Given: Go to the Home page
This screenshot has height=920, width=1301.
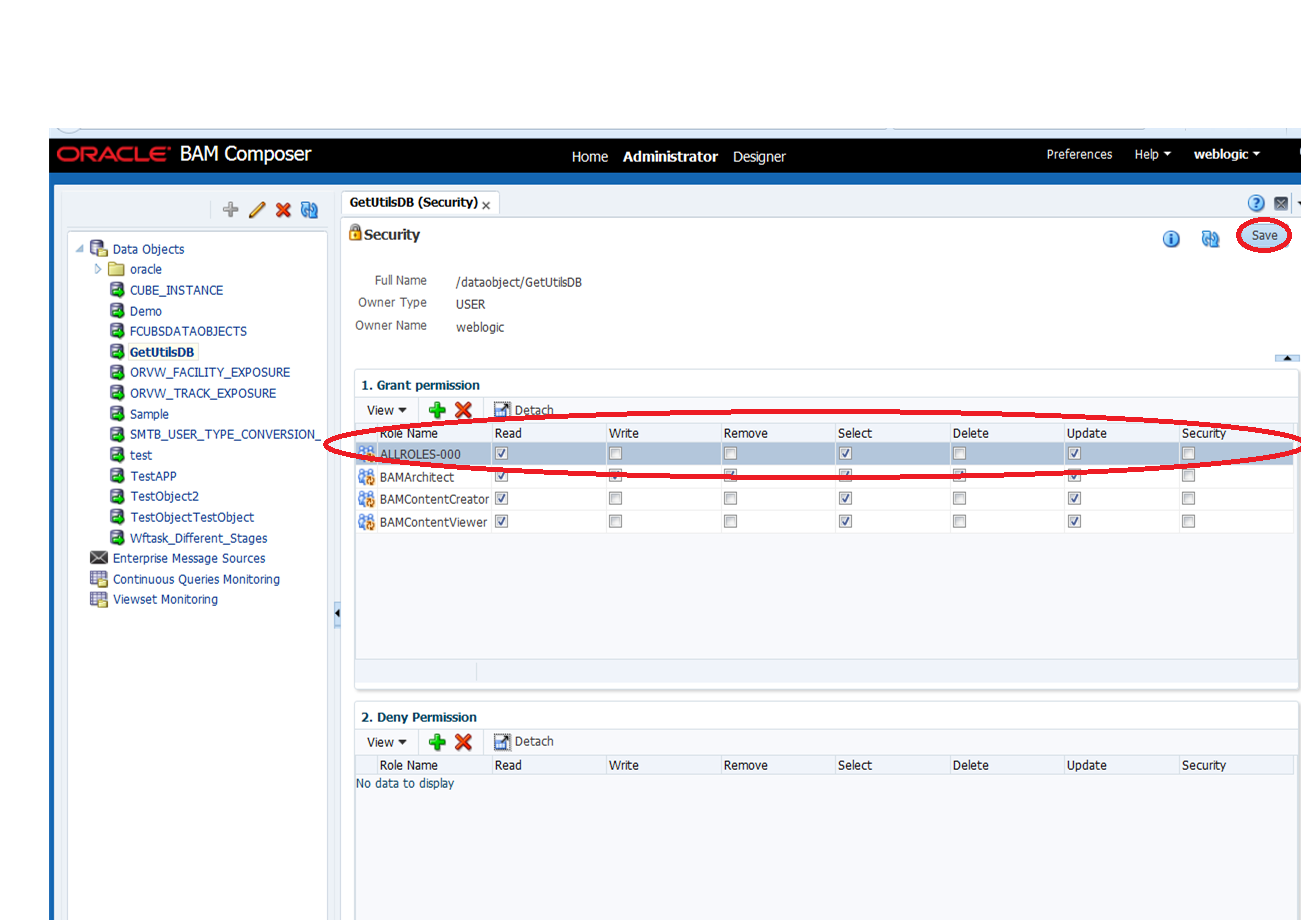Looking at the screenshot, I should coord(590,157).
